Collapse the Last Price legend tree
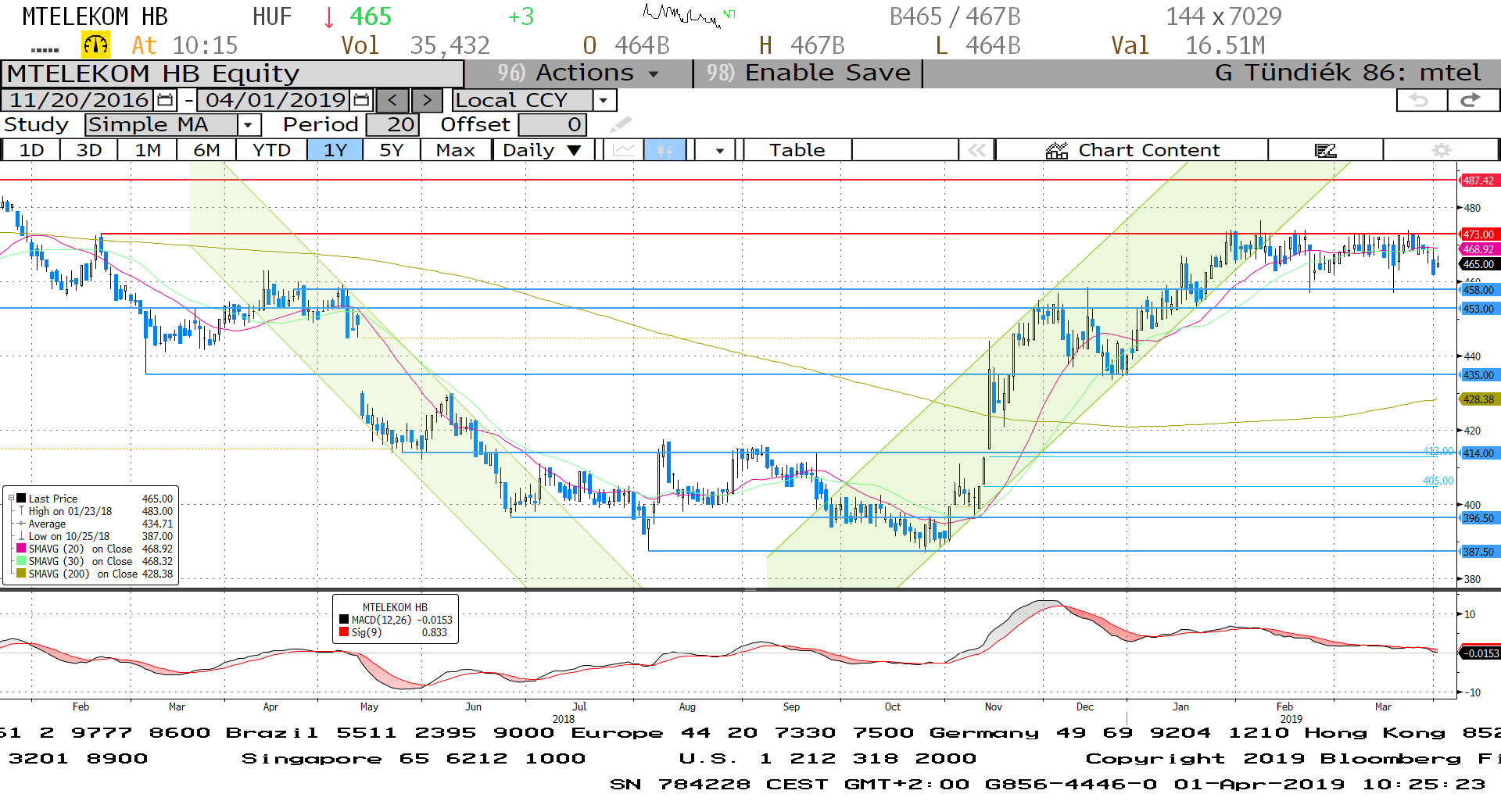Screen dimensions: 1501x812 11,498
